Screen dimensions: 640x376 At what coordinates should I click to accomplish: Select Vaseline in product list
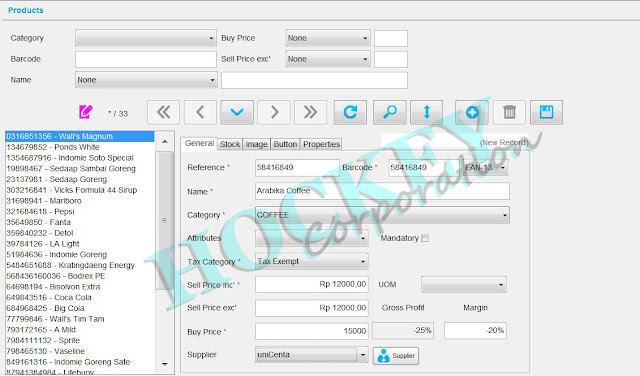pyautogui.click(x=80, y=352)
